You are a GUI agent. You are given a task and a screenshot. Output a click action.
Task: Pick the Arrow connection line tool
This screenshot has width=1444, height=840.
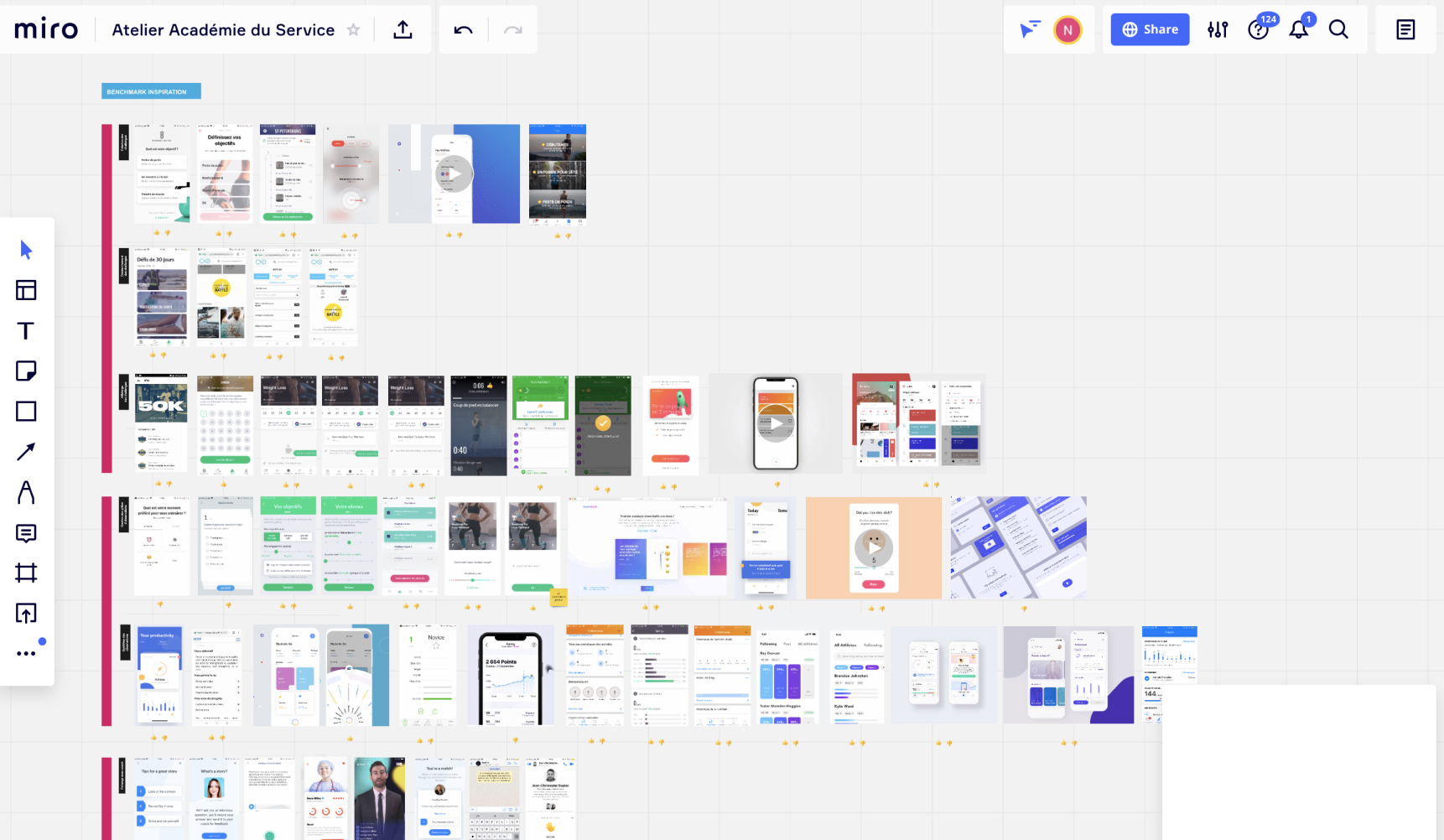click(x=26, y=452)
